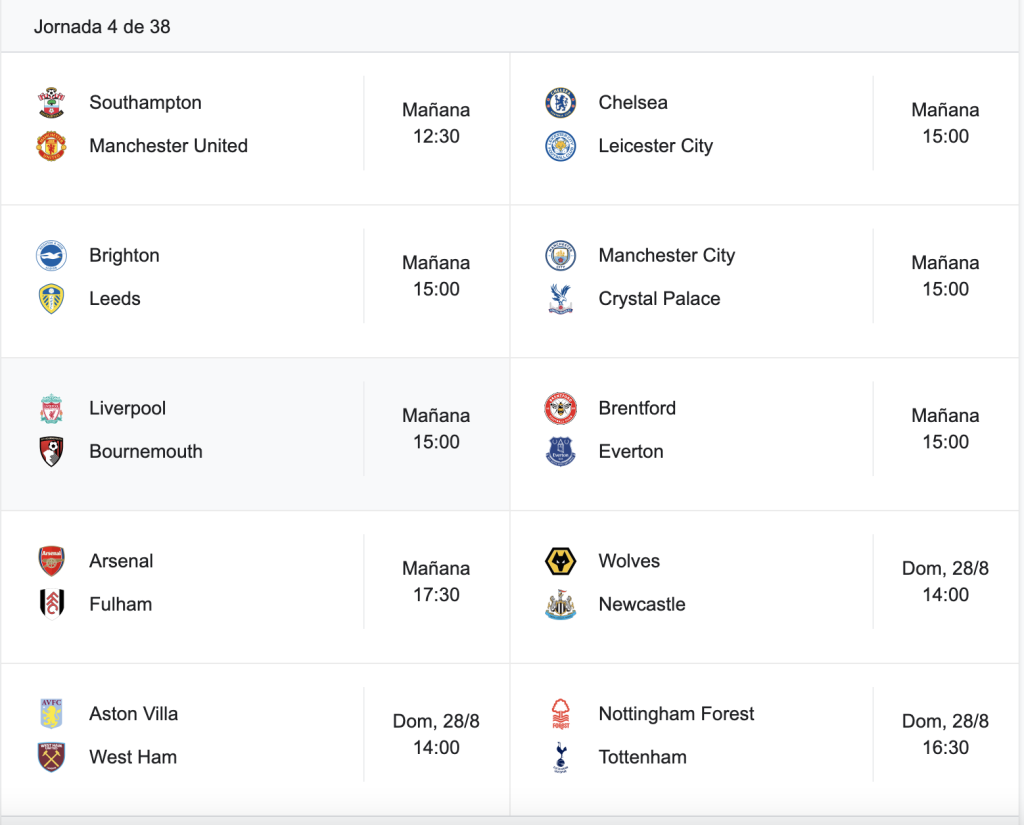Select the Aston Villa team name
Screen dimensions: 1024x825
point(133,714)
